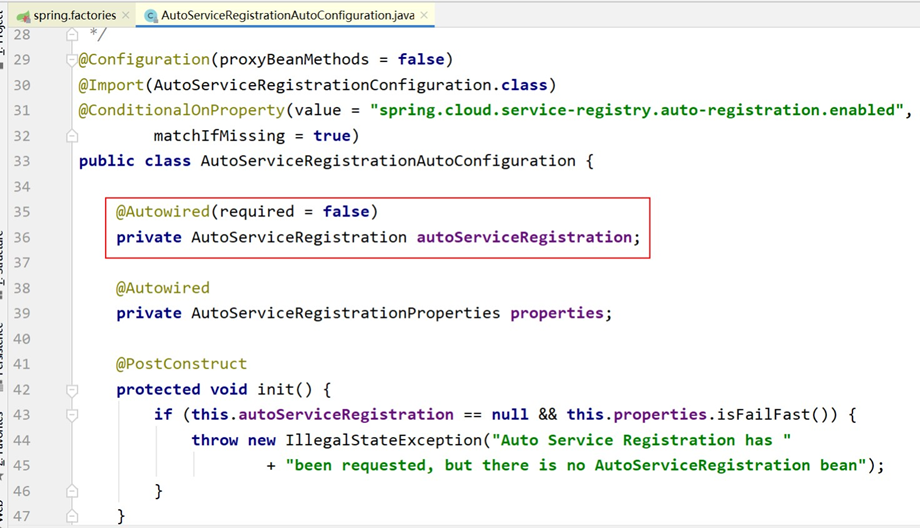Screen dimensions: 920x528
Task: Click class name AutoServiceRegistrationAutoConfiguration on line 33
Action: (x=388, y=161)
